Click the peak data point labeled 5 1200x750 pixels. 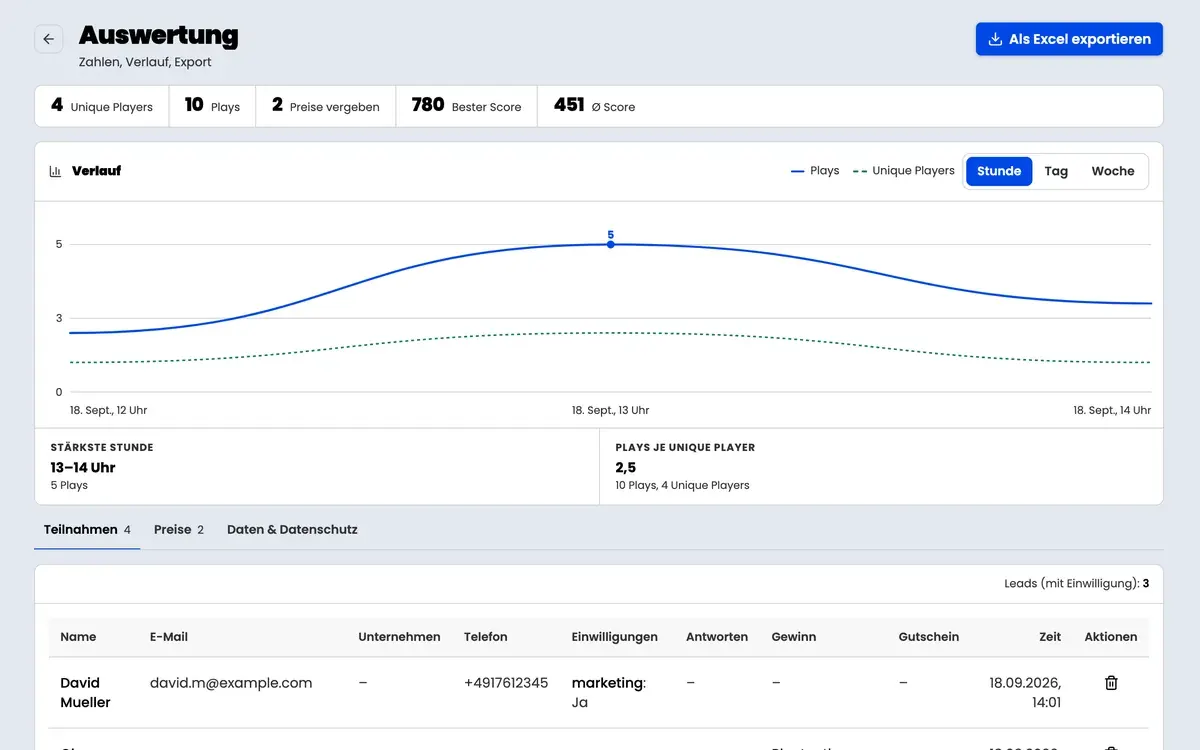pos(610,244)
